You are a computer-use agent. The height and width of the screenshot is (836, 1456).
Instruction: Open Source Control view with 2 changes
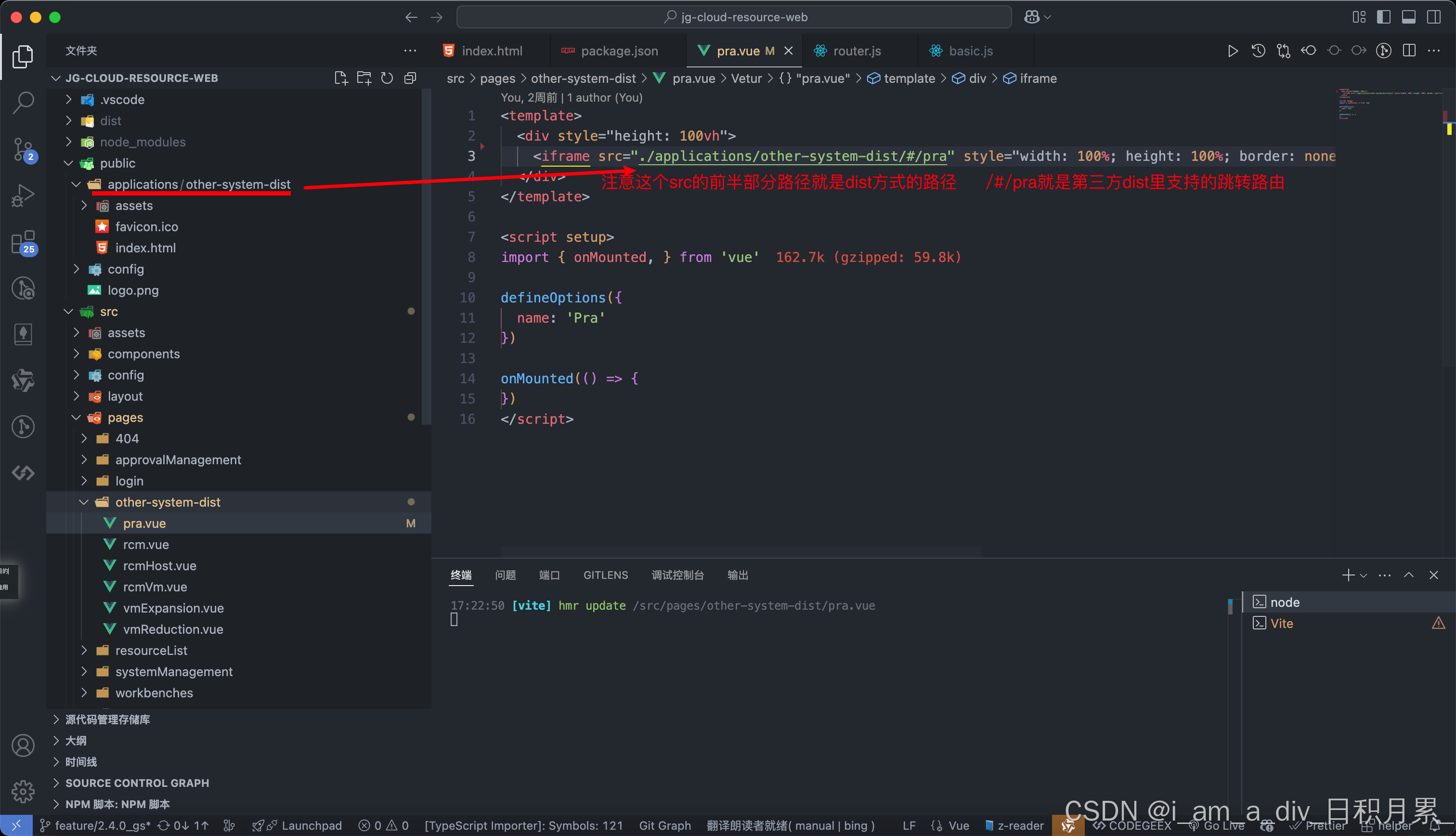(23, 149)
